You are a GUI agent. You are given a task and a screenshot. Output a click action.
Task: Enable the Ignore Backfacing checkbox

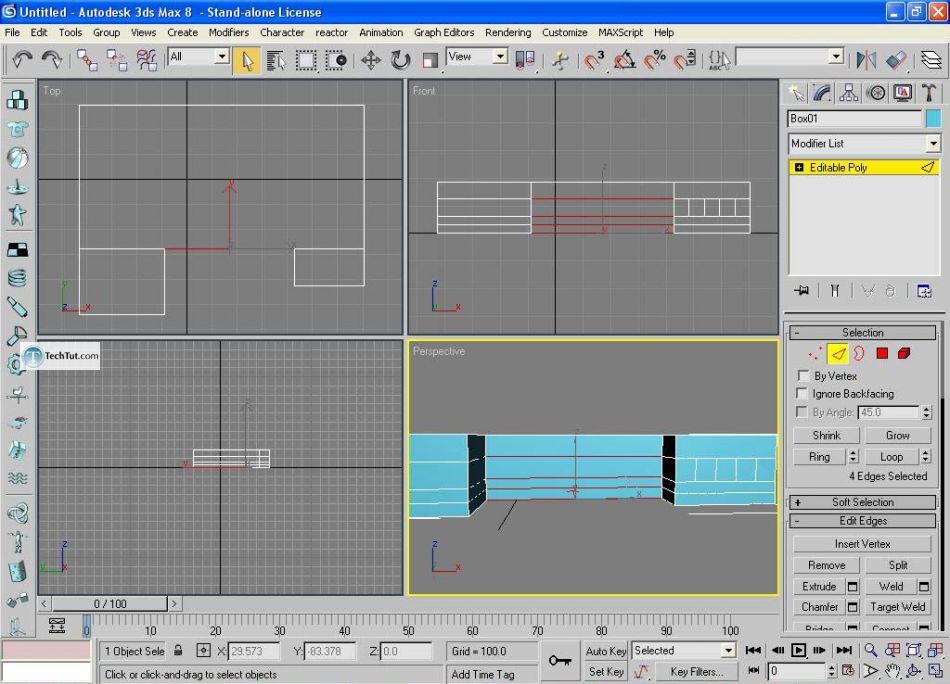coord(802,394)
